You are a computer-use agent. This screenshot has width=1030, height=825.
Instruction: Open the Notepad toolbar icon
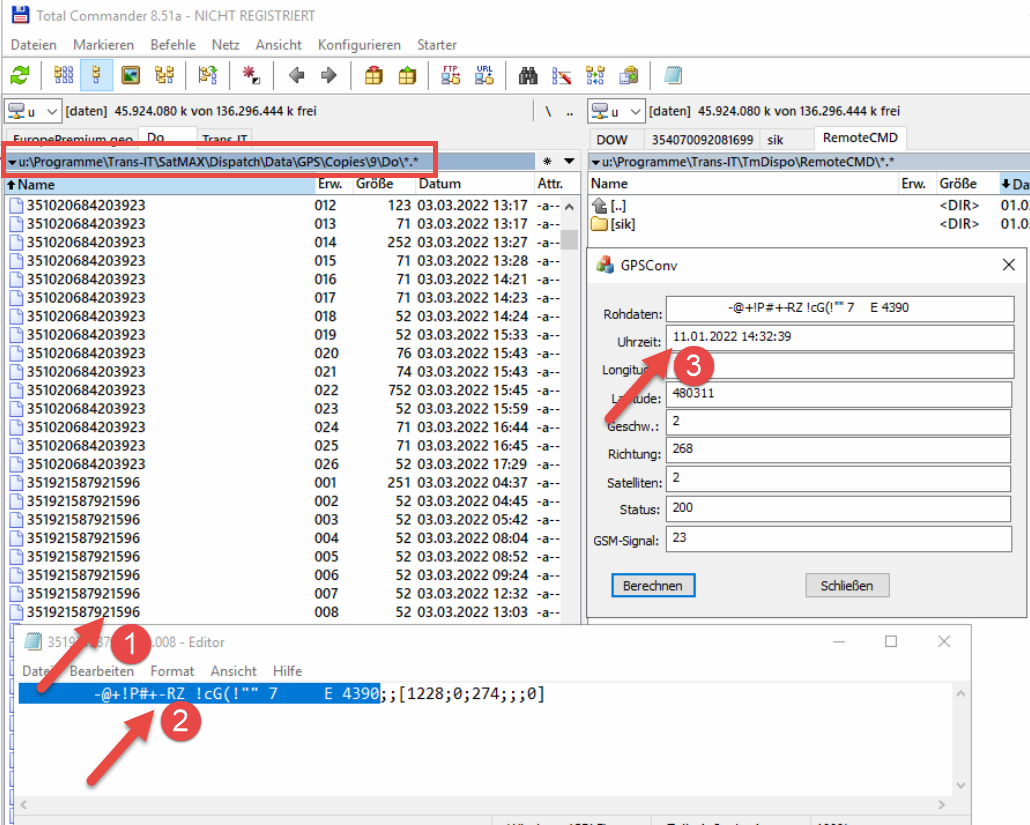(x=673, y=75)
